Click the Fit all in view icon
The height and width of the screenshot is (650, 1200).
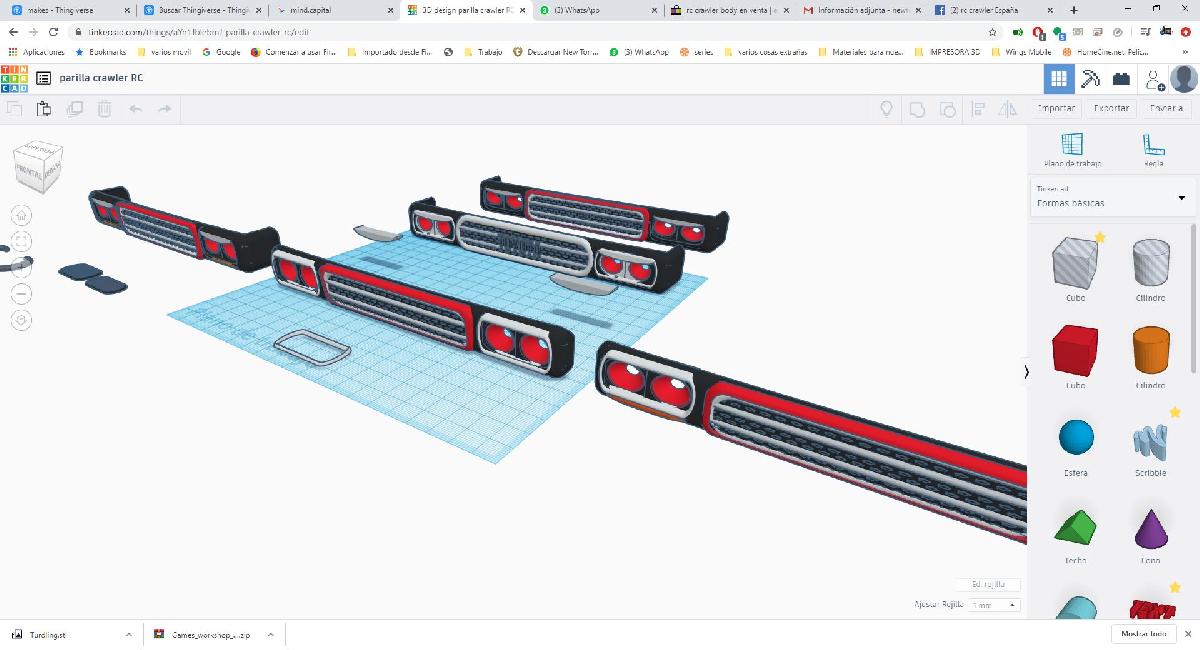pyautogui.click(x=21, y=241)
